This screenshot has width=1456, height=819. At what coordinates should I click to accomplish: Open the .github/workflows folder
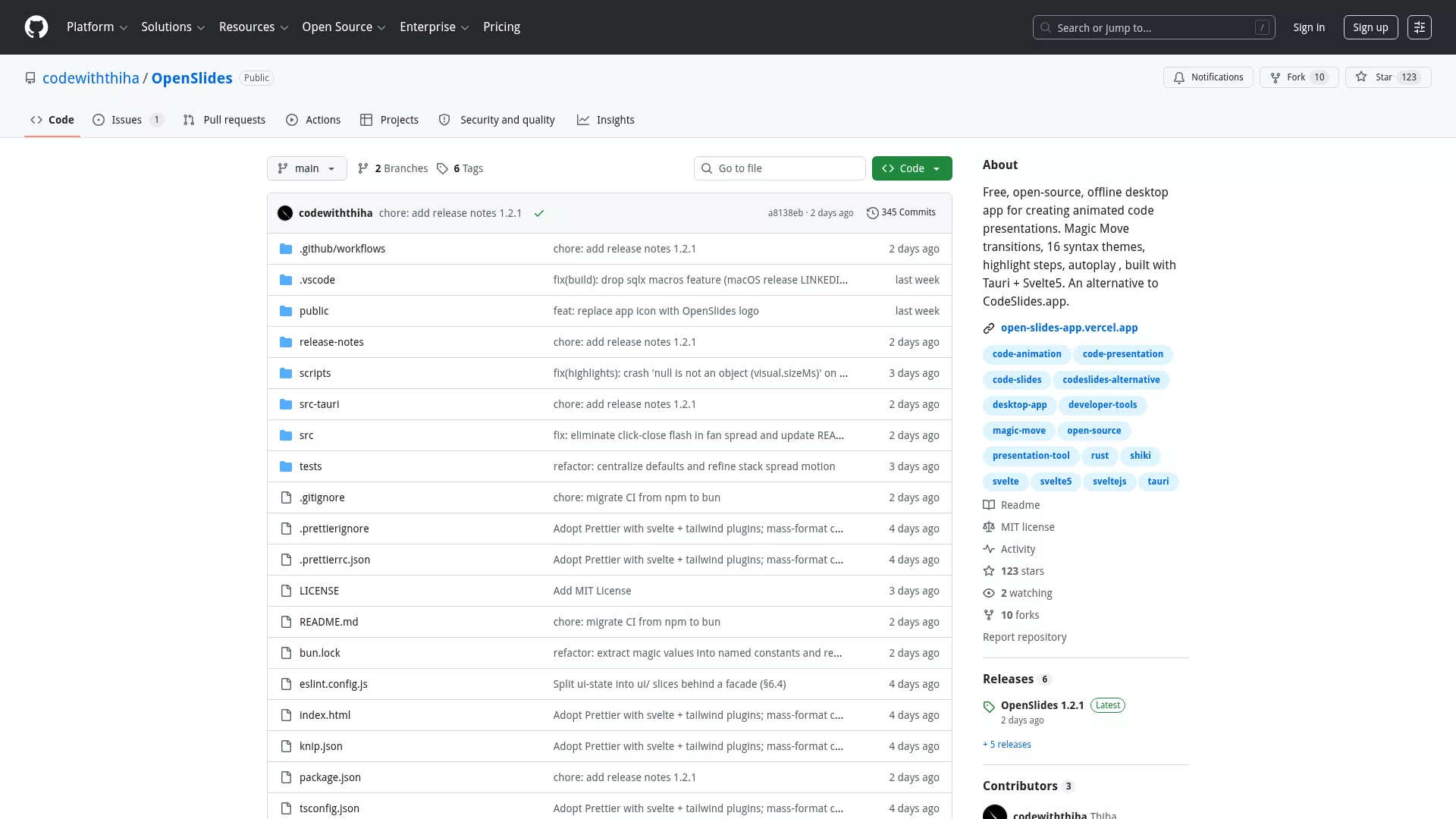click(342, 249)
